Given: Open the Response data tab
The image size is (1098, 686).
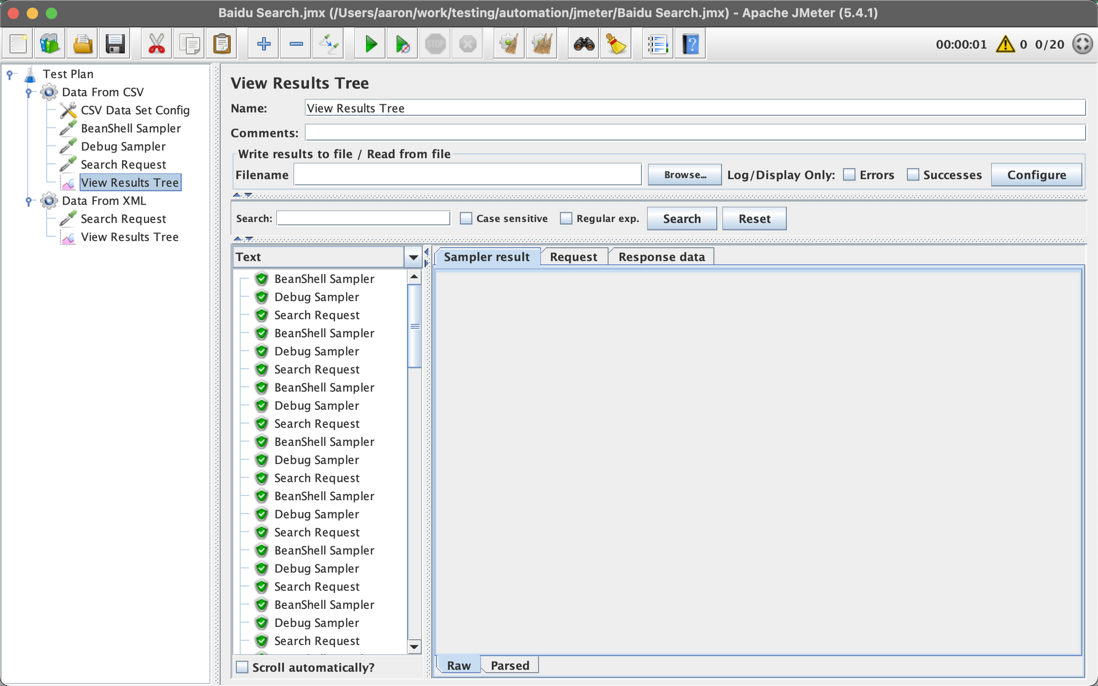Looking at the screenshot, I should [662, 257].
